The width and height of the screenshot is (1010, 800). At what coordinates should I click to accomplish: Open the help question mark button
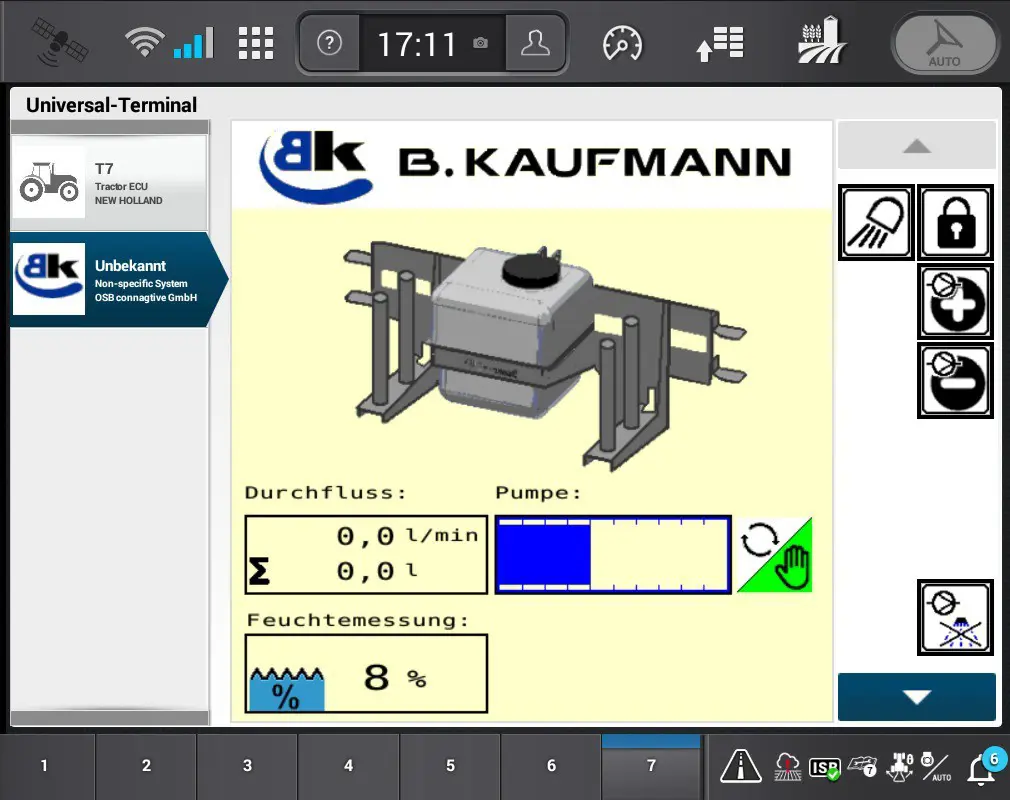click(x=329, y=43)
